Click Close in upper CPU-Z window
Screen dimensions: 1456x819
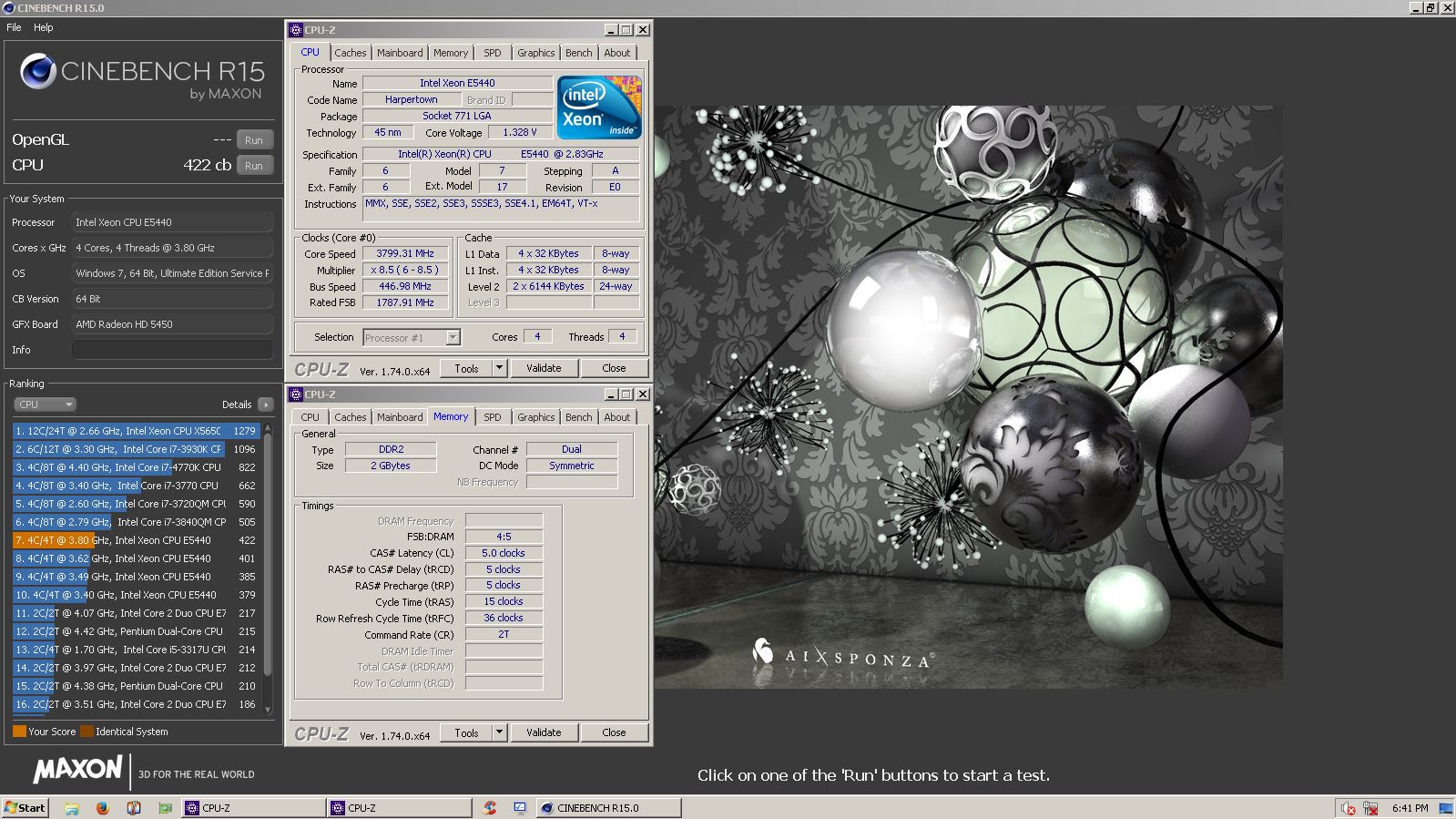[x=614, y=368]
